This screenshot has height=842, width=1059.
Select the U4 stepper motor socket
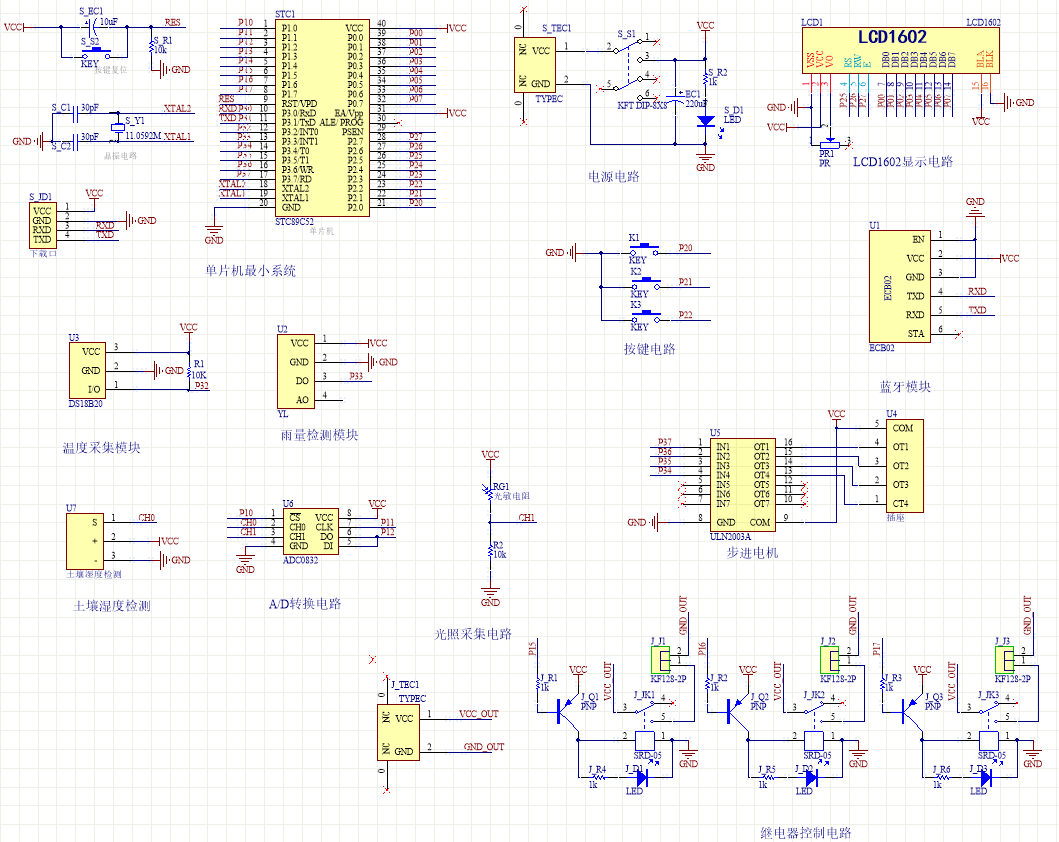click(904, 466)
